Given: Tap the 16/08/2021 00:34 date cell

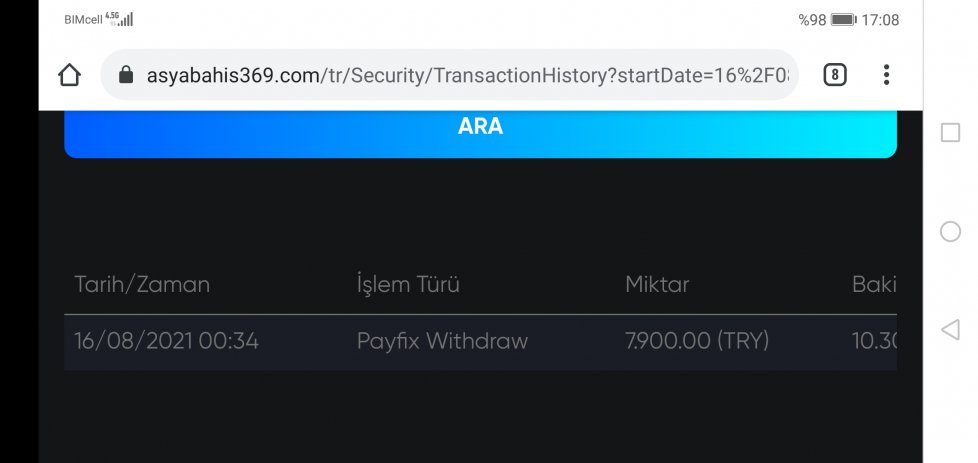Looking at the screenshot, I should pos(166,341).
